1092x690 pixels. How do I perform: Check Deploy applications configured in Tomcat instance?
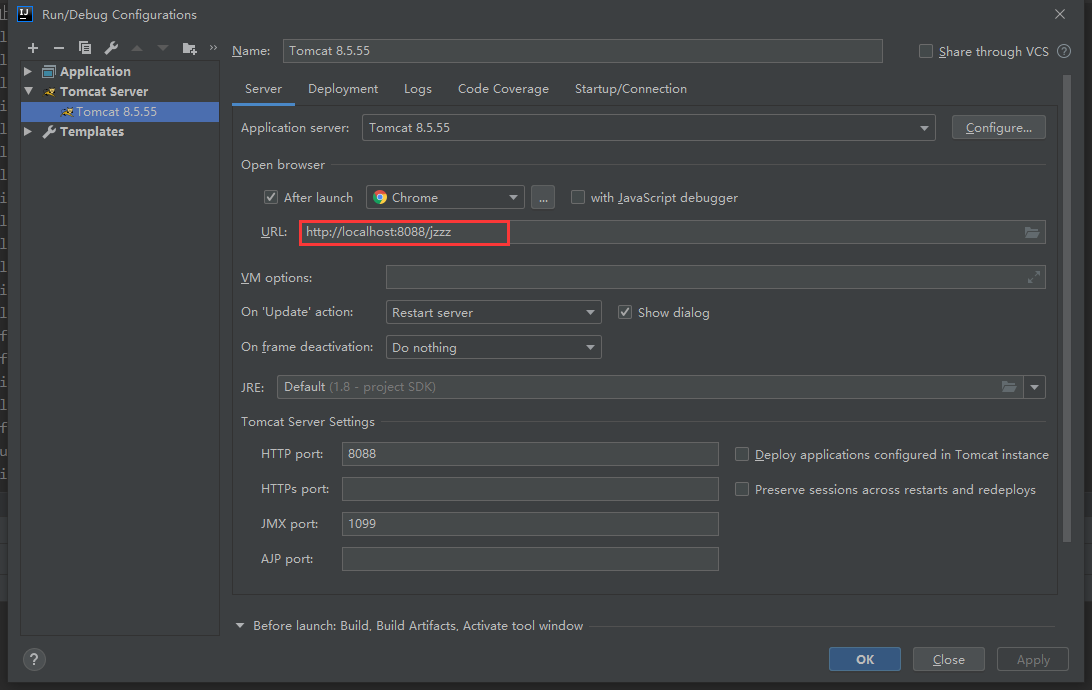pyautogui.click(x=742, y=454)
